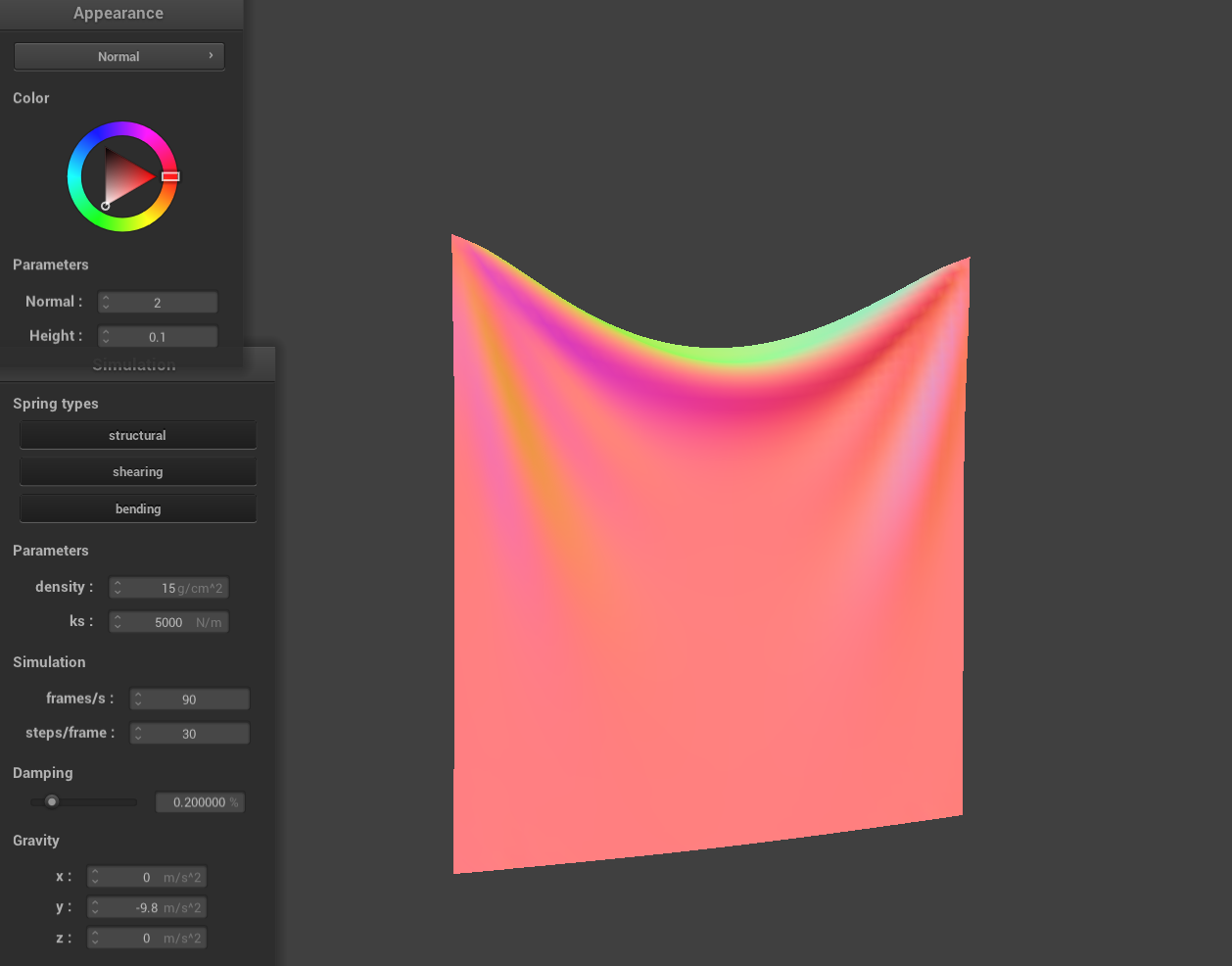Click the ks stepper arrows
Screen dimensions: 1232x966
point(118,622)
